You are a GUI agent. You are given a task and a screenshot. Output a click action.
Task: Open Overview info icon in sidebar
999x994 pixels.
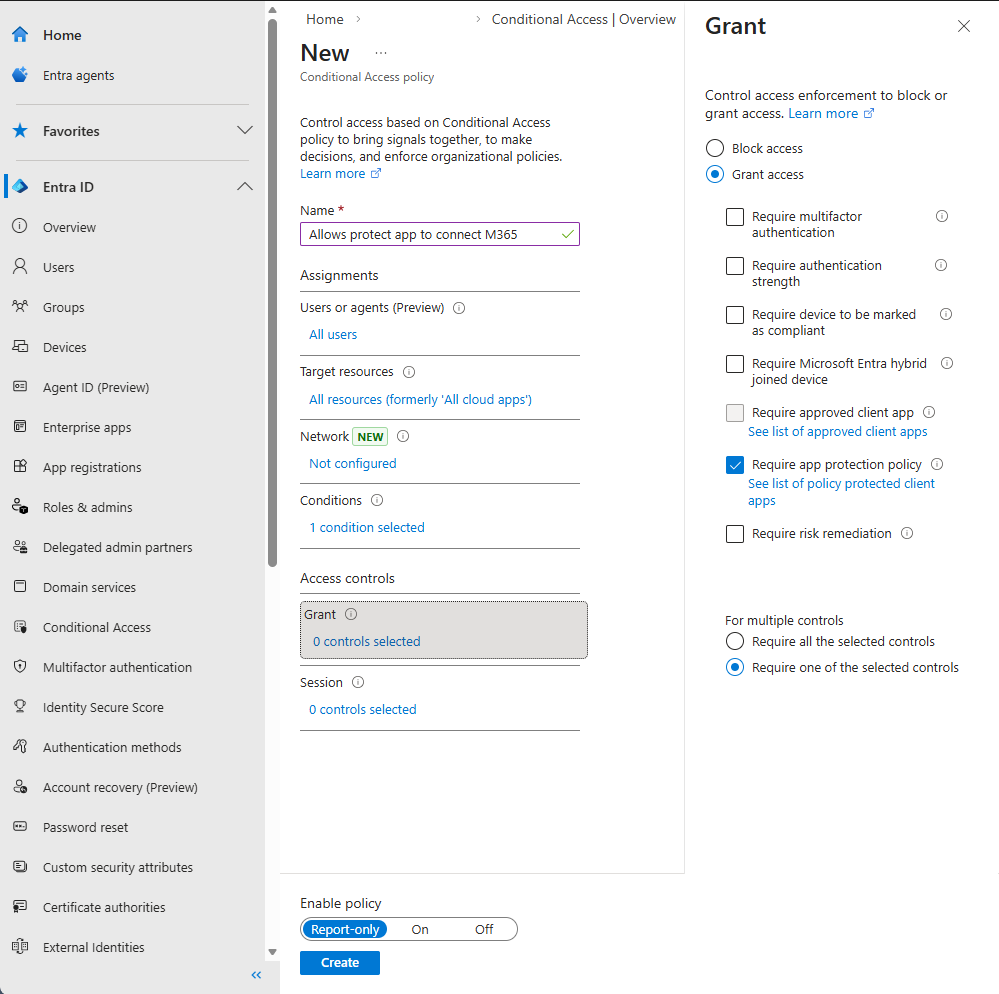(20, 227)
